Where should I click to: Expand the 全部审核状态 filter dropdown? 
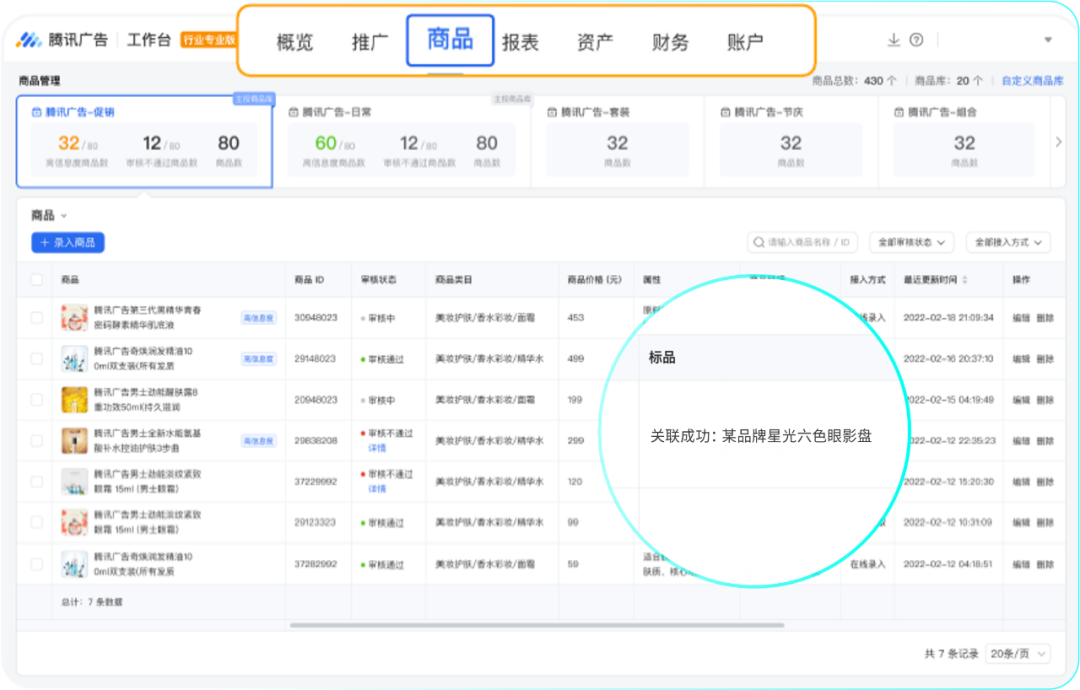coord(911,243)
